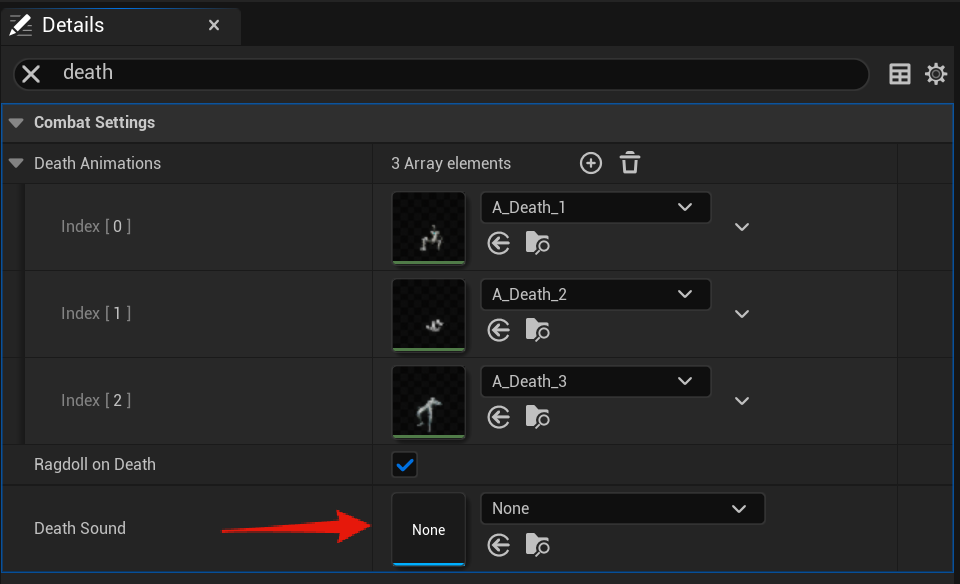Browse to A_Death_3 in Content Browser

538,417
